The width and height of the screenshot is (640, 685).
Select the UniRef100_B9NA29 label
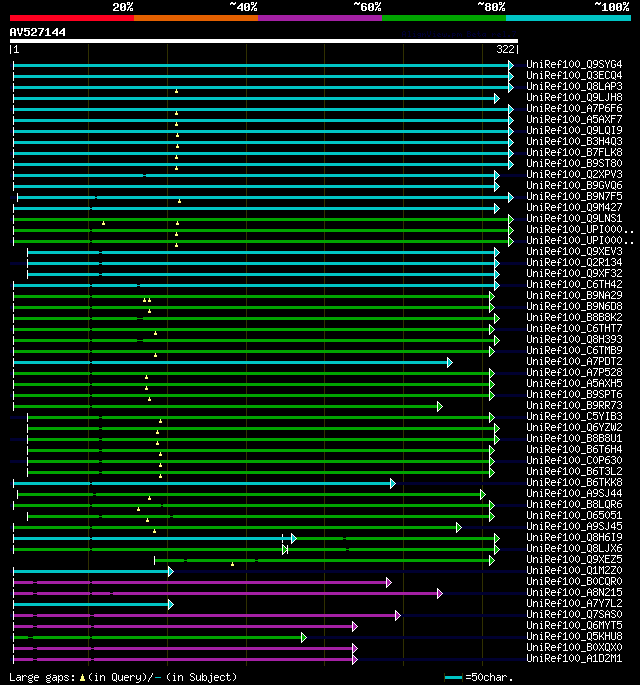click(574, 295)
